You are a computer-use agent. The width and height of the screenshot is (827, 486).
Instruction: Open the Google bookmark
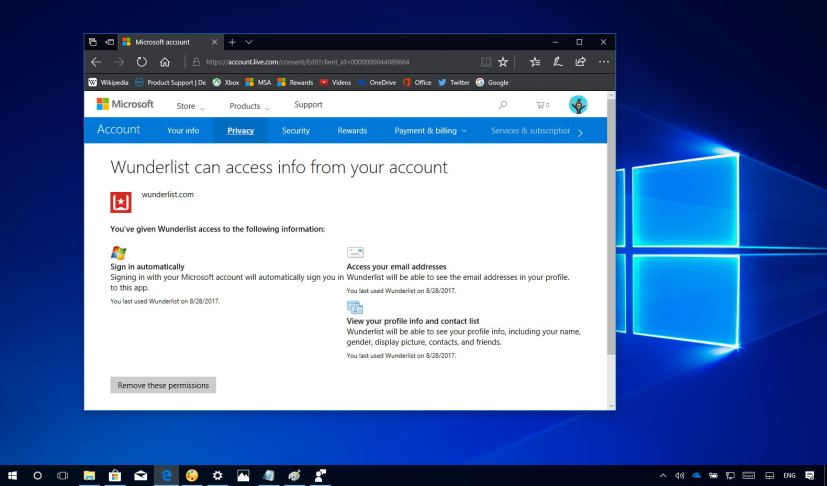(492, 82)
